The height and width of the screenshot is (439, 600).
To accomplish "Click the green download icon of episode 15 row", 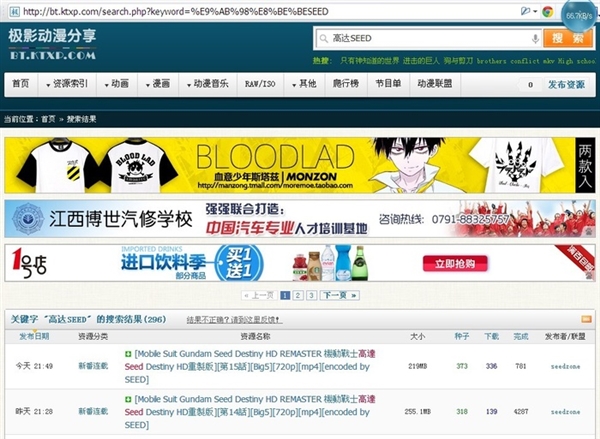I will [128, 354].
